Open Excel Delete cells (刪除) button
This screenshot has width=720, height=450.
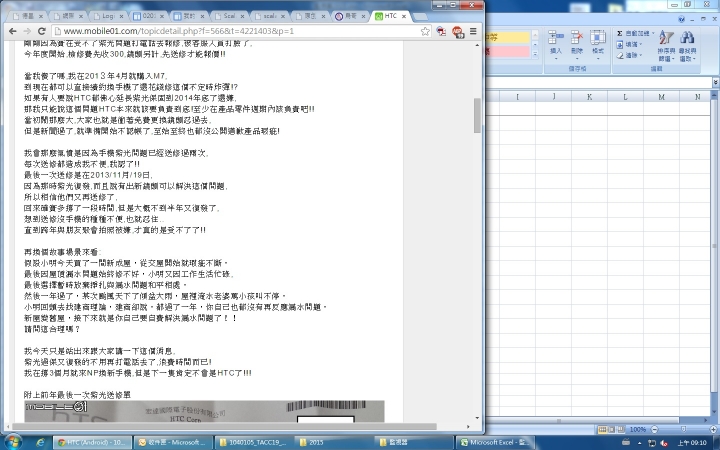(x=577, y=45)
